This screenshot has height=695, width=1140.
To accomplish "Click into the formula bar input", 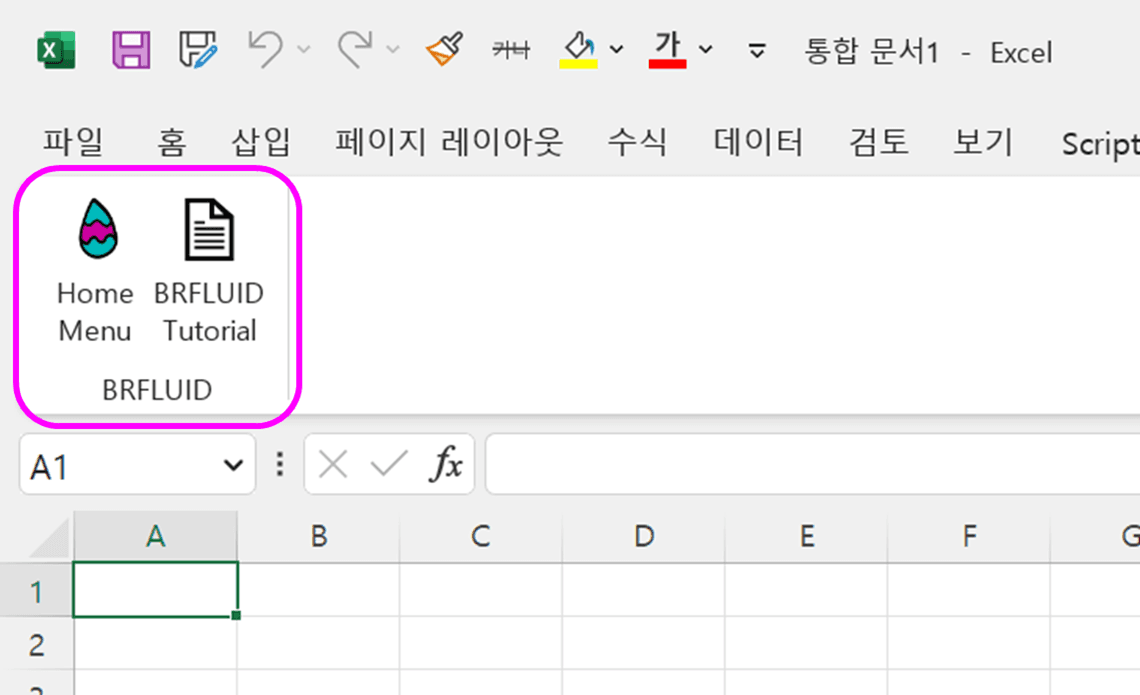I will pyautogui.click(x=813, y=465).
